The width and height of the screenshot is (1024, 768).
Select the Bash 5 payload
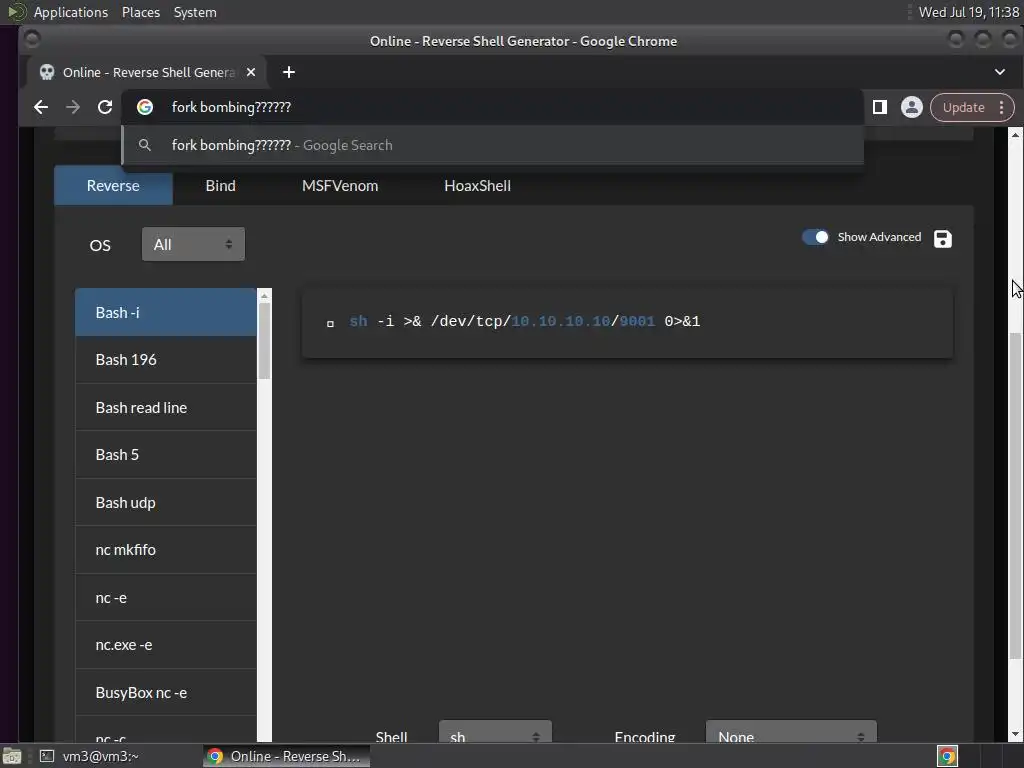tap(166, 455)
